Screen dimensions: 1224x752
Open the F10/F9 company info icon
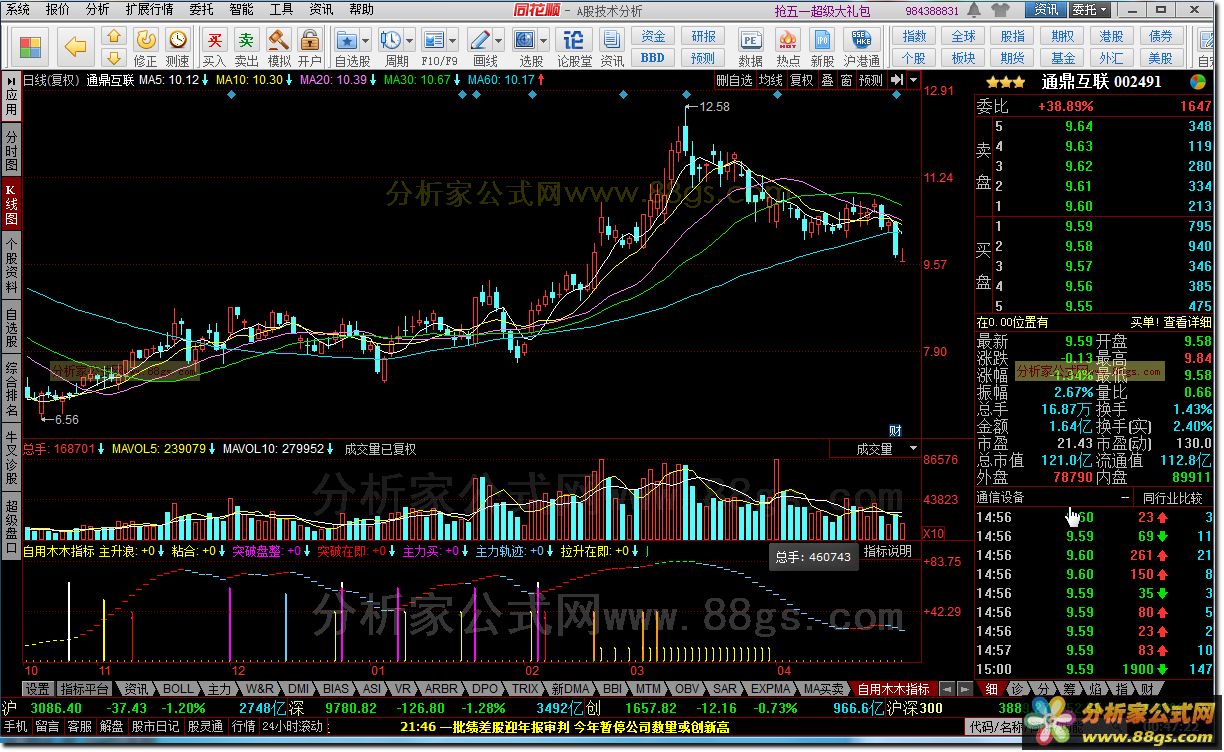click(x=434, y=40)
